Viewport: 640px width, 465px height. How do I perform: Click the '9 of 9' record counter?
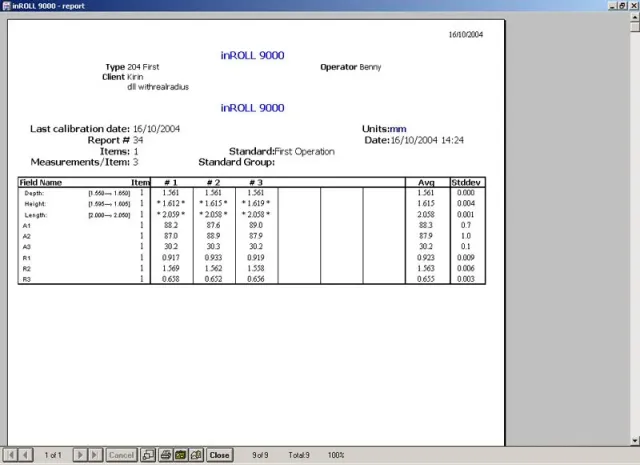click(260, 455)
